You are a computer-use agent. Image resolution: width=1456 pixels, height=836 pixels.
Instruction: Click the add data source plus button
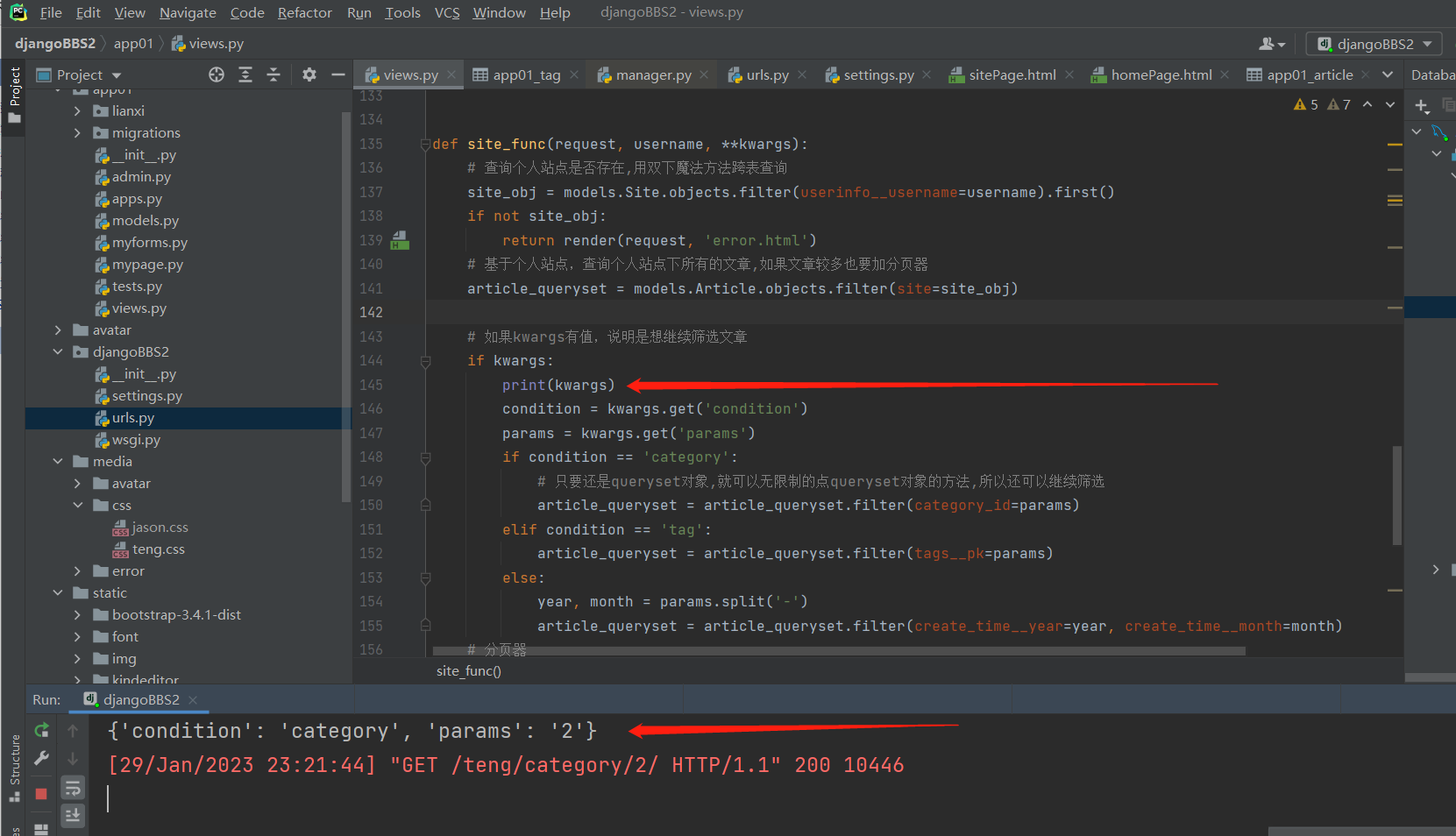[x=1422, y=106]
